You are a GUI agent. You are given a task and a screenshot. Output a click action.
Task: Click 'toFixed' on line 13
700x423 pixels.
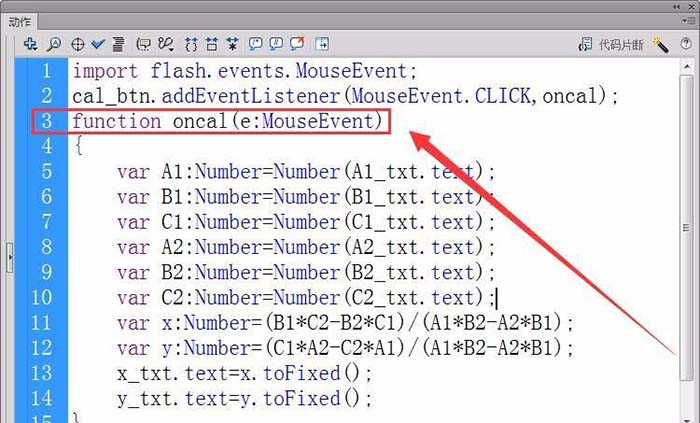(x=302, y=373)
